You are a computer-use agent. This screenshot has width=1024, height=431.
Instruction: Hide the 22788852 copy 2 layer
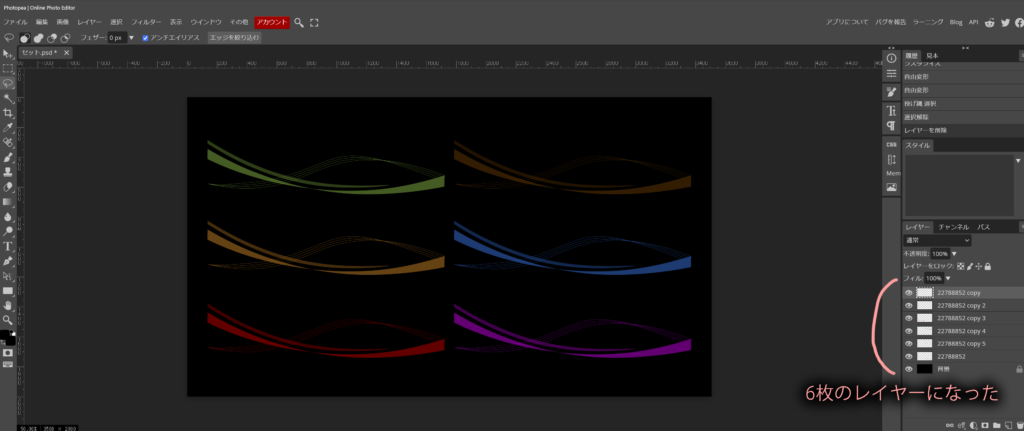pyautogui.click(x=909, y=305)
